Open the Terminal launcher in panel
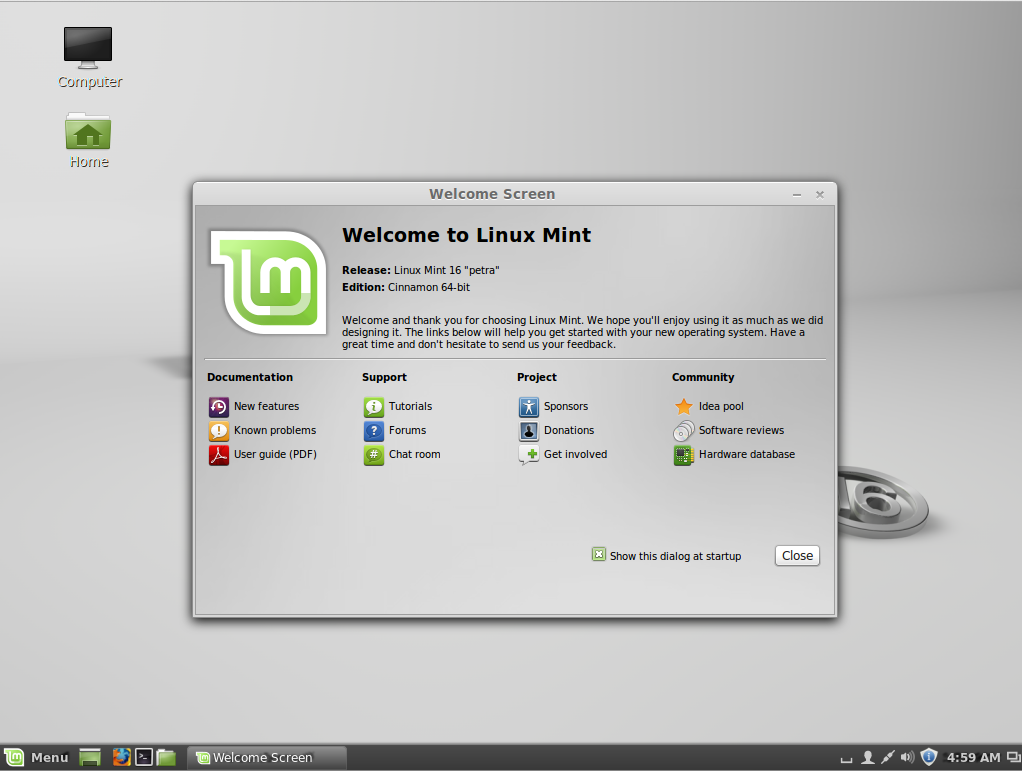Screen dimensions: 1022x771 pos(143,757)
